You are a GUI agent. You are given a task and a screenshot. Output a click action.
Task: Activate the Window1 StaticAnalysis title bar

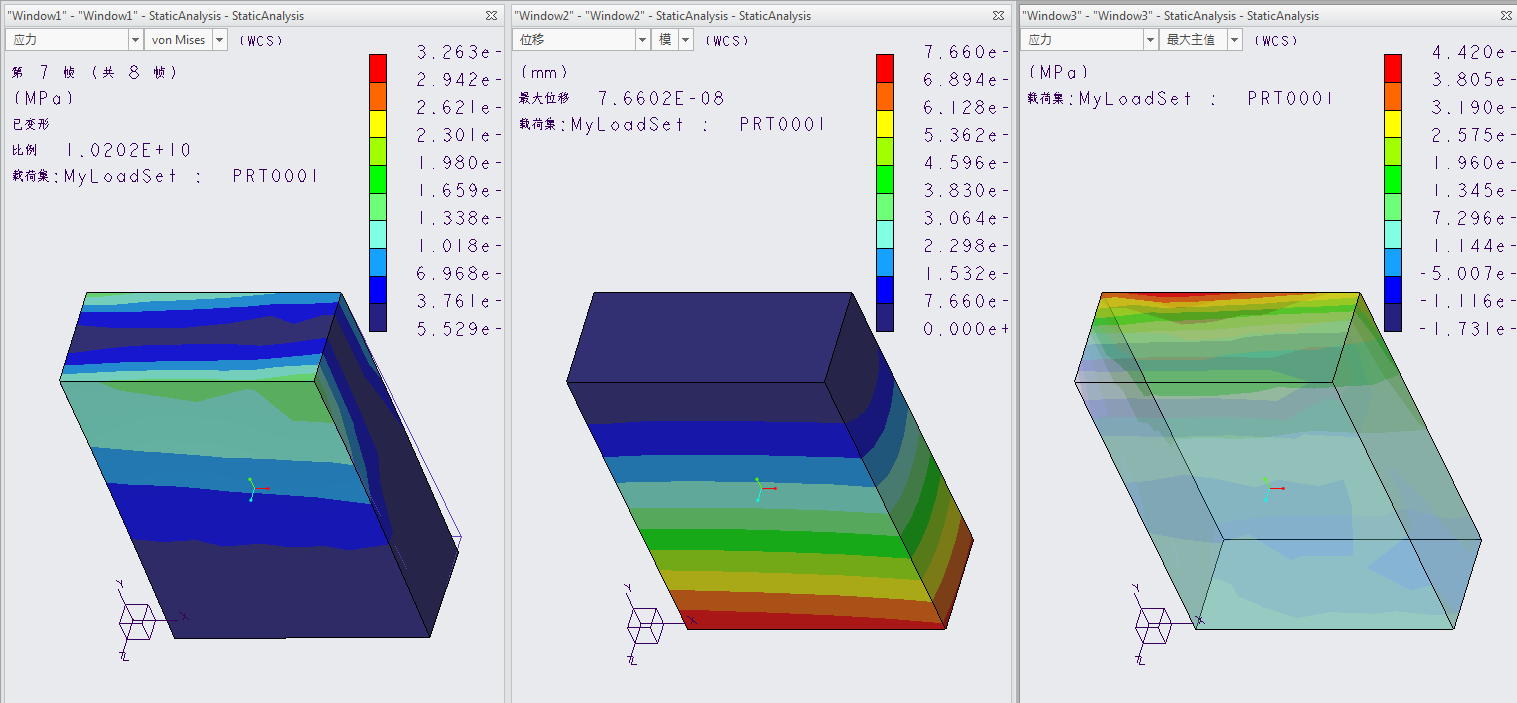tap(200, 16)
